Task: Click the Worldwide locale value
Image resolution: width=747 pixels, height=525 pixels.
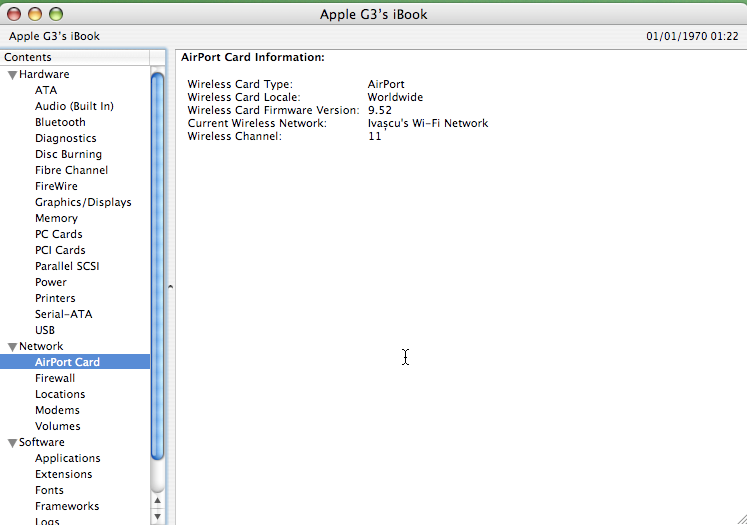Action: [395, 97]
